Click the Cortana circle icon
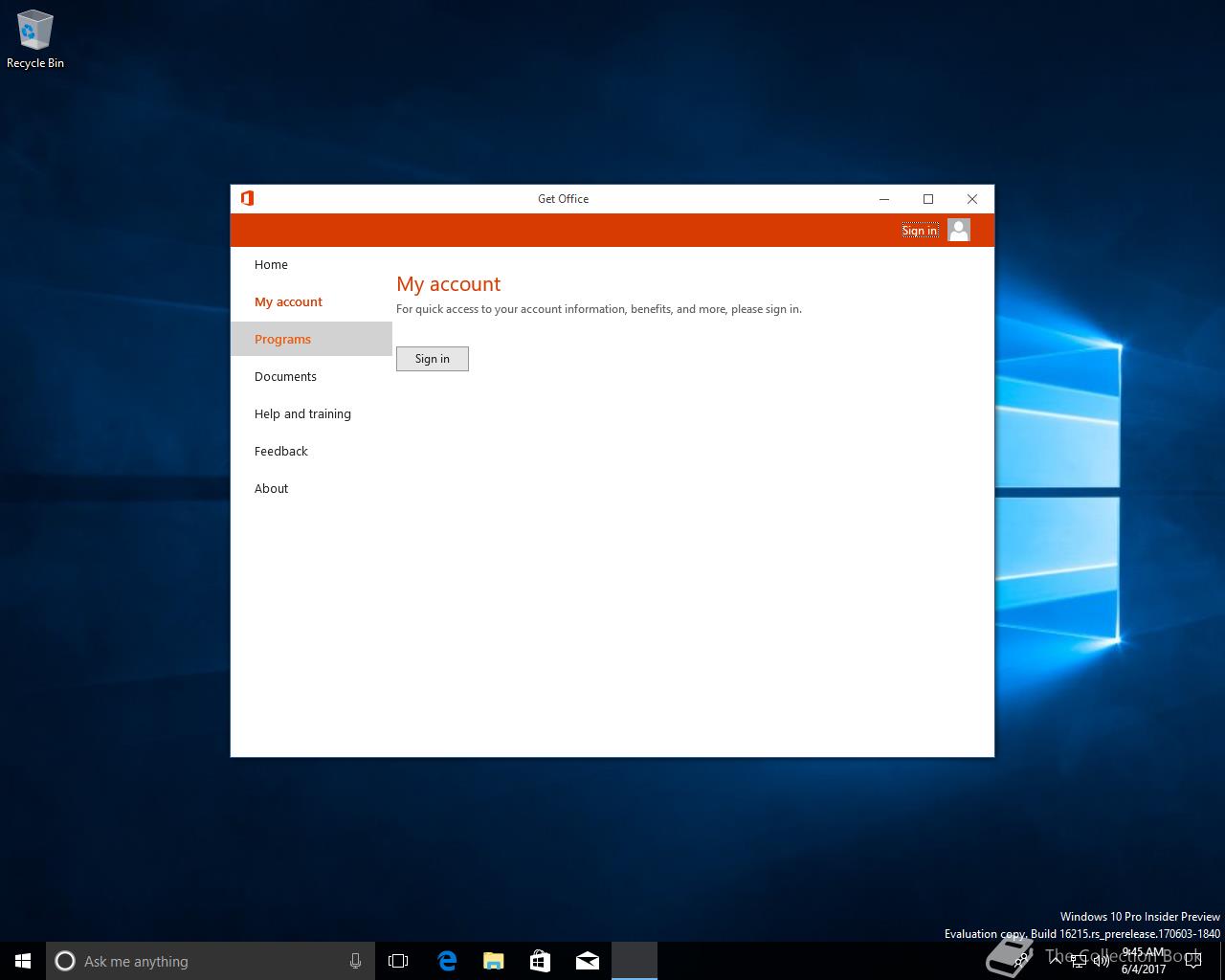Viewport: 1225px width, 980px height. 65,961
